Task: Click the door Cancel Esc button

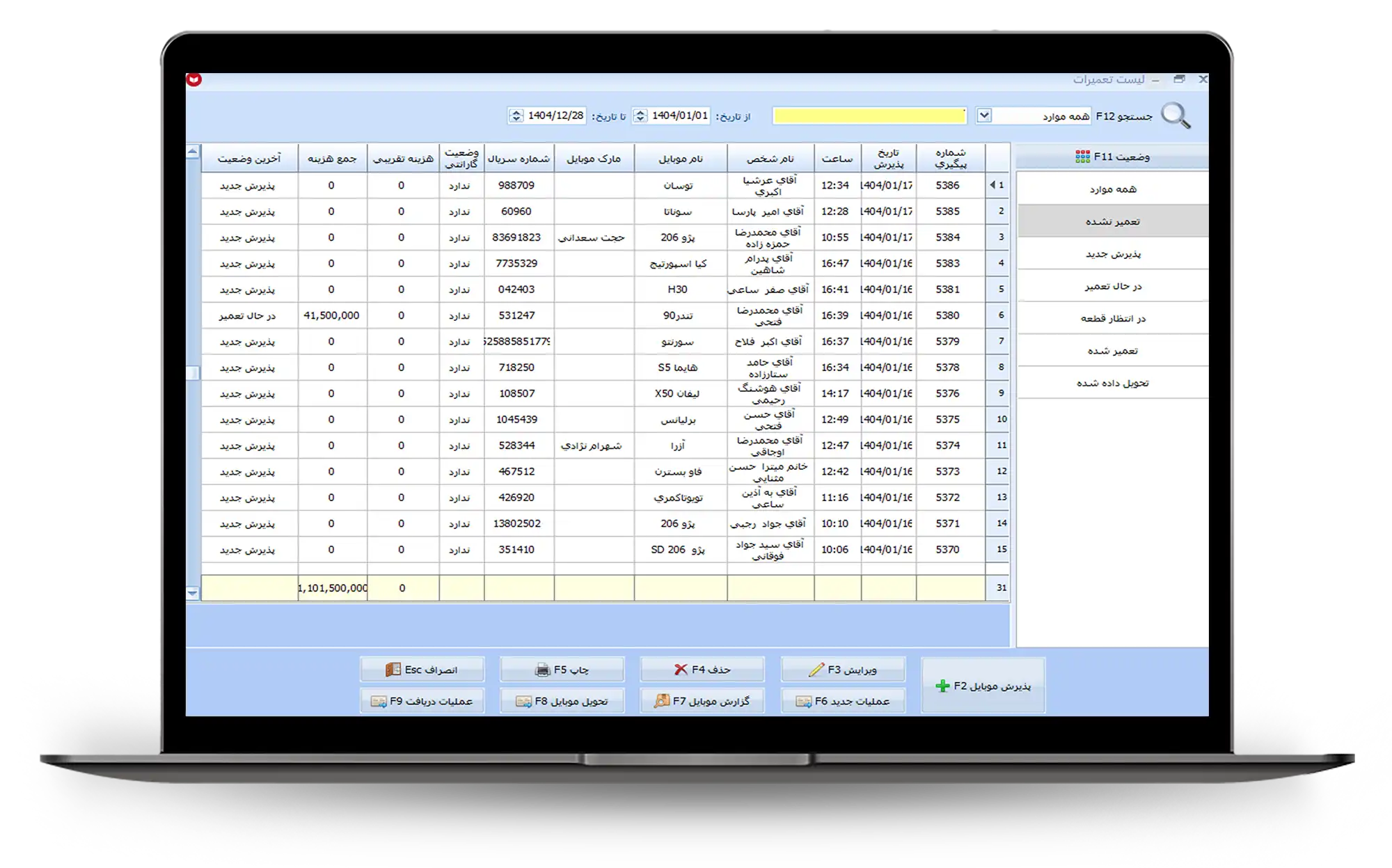Action: tap(422, 670)
